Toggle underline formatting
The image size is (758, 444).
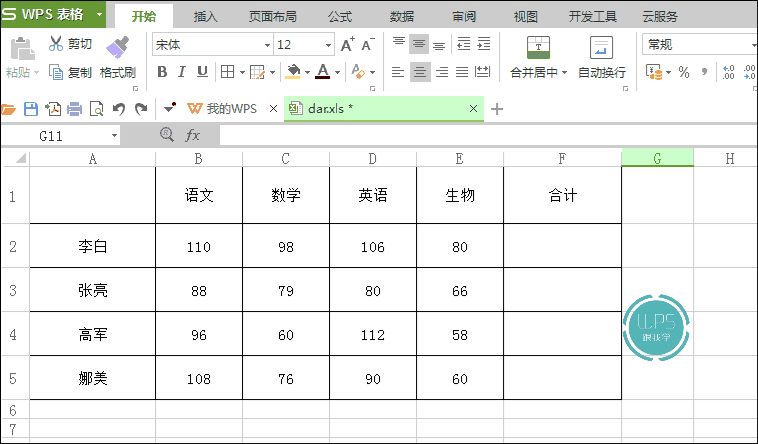coord(202,73)
